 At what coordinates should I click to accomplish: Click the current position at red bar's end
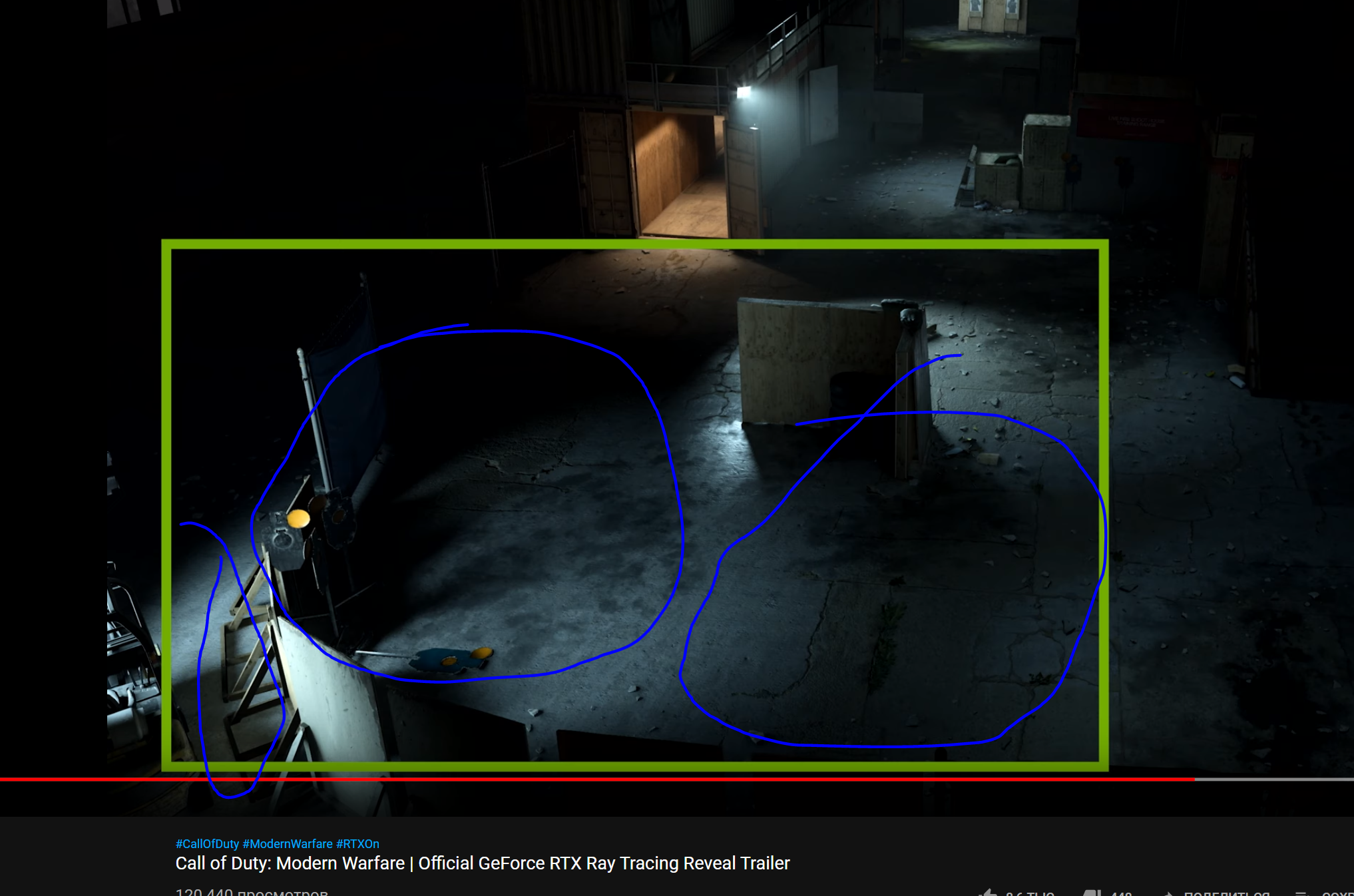(1194, 779)
